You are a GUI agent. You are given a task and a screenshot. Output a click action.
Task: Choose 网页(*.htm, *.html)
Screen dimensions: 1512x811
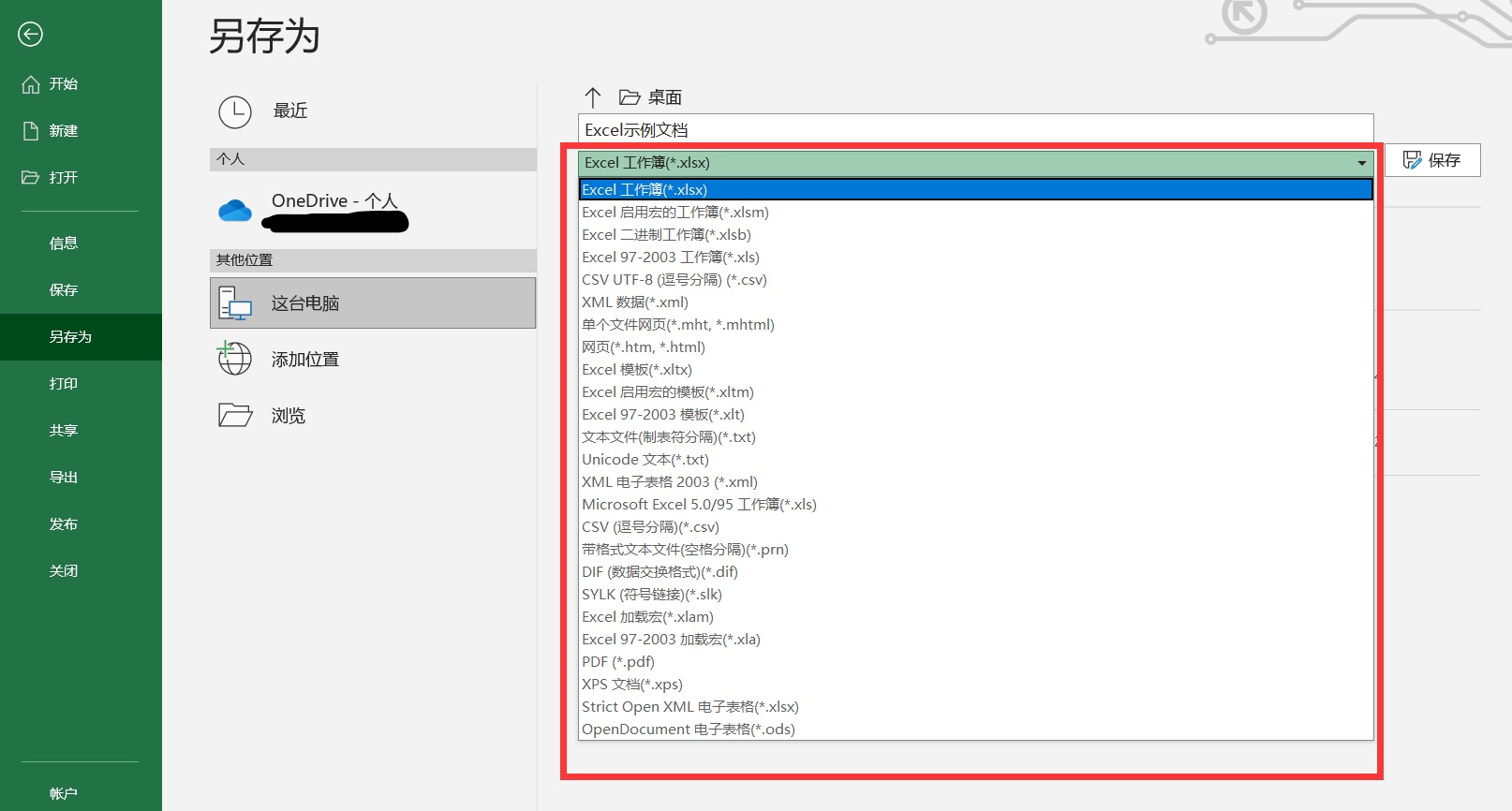click(975, 347)
